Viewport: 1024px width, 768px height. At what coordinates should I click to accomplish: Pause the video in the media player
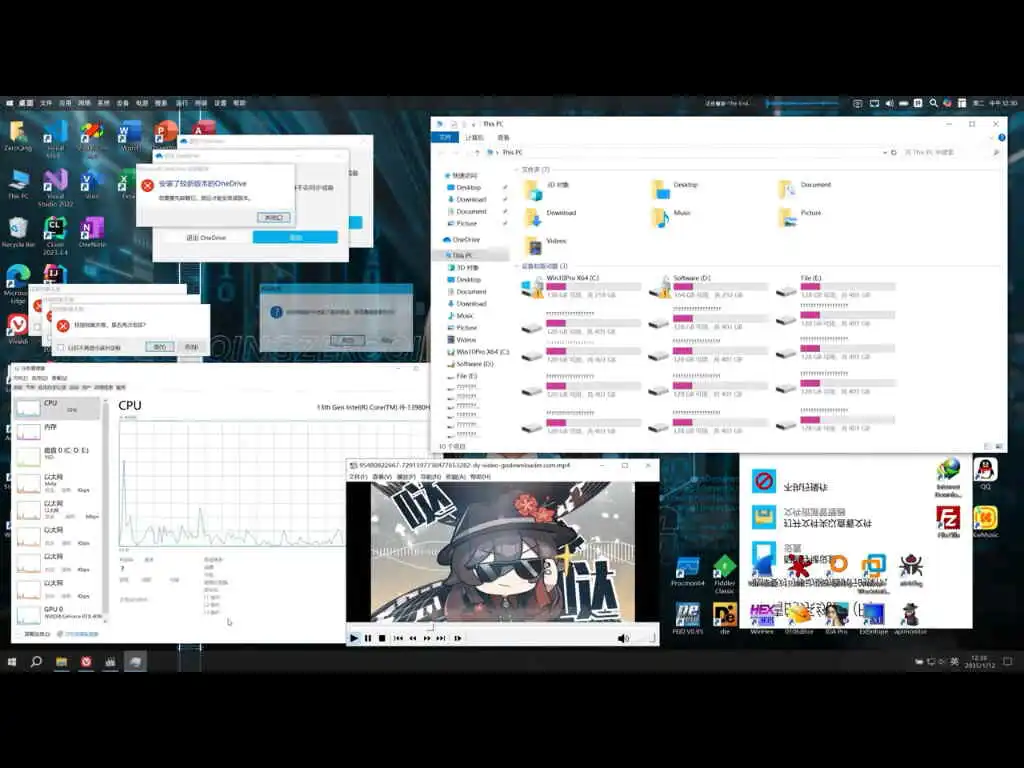[368, 638]
